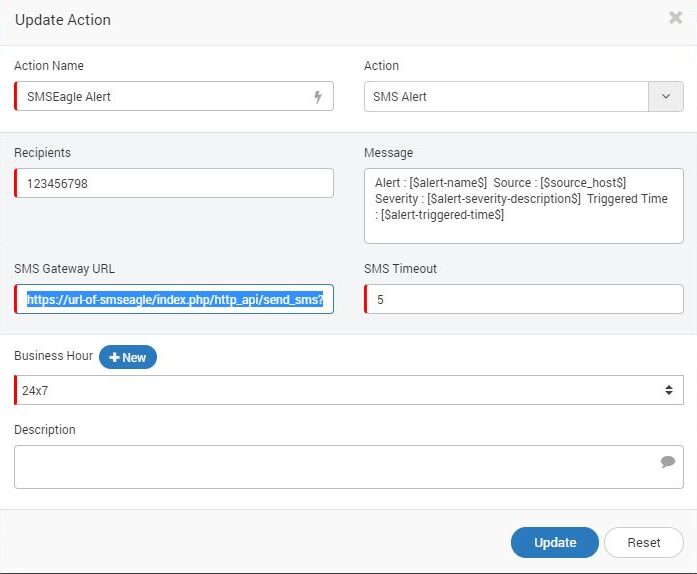Click the Message label
Viewport: 697px width, 574px height.
point(389,153)
